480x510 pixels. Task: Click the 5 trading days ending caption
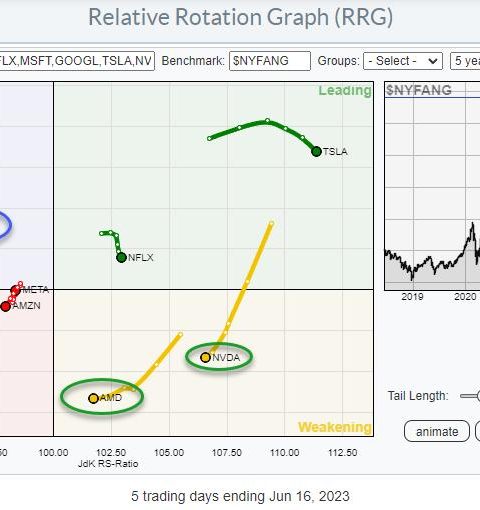(240, 496)
